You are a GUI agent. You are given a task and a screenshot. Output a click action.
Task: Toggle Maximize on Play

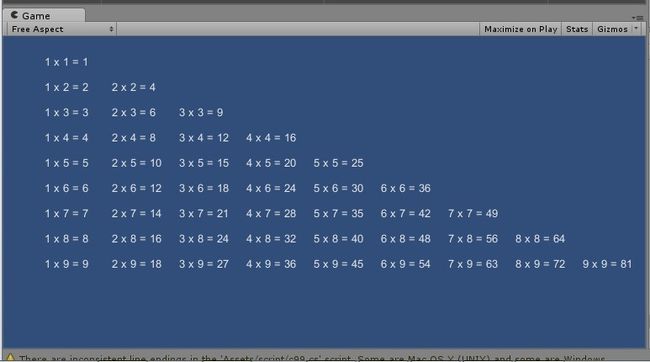click(520, 29)
